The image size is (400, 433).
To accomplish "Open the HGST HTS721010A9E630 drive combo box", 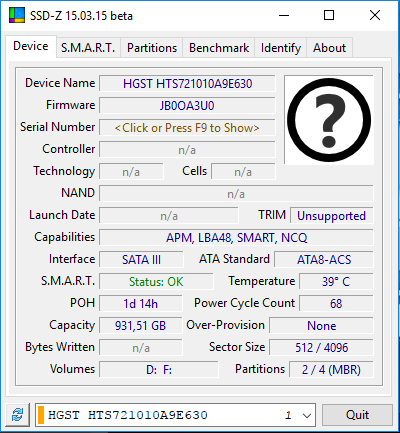I will pos(175,415).
